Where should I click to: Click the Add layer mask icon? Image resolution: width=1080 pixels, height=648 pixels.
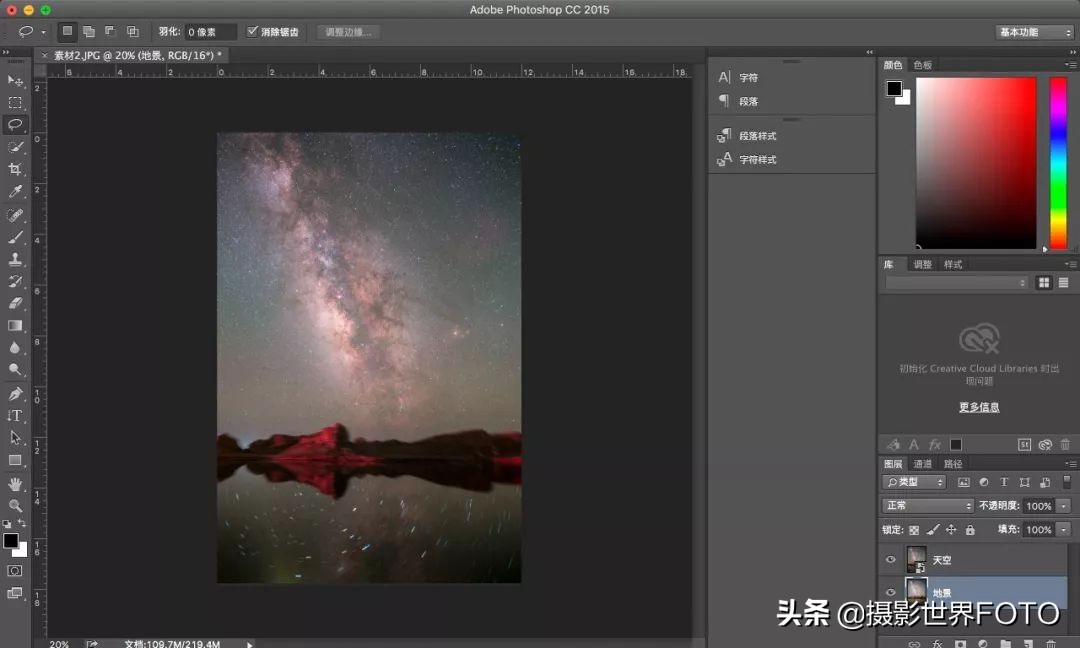point(959,643)
